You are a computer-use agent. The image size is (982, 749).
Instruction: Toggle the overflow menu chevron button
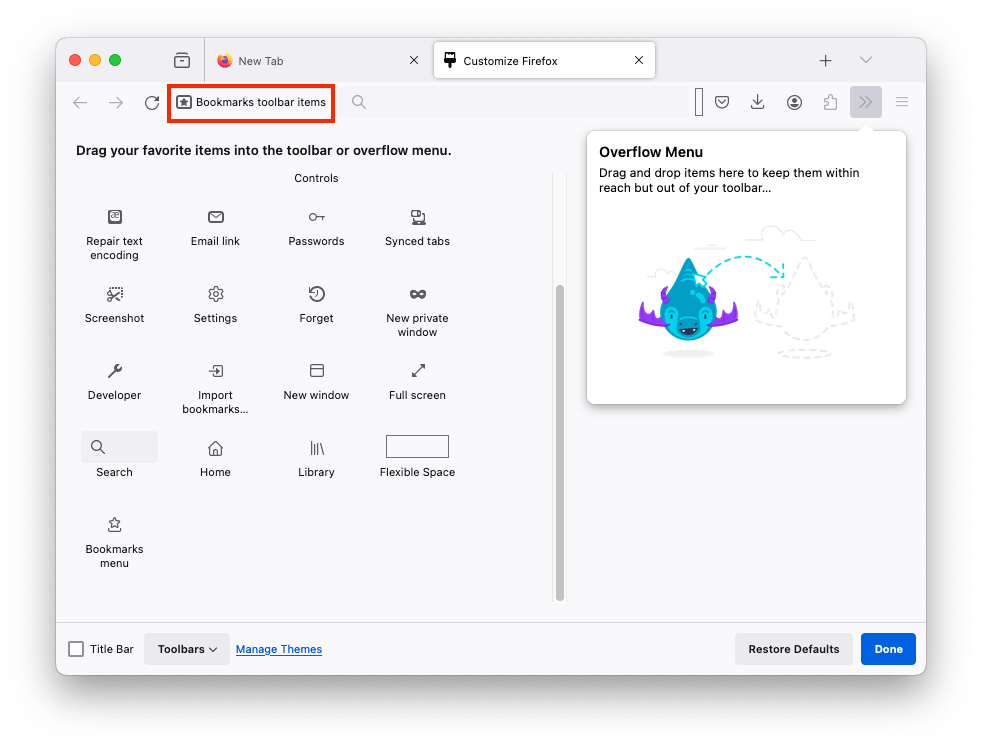[866, 102]
